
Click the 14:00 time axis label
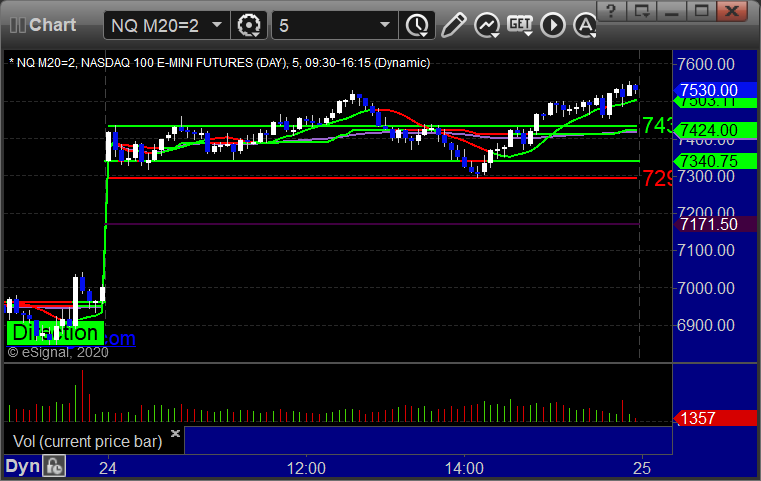pos(464,468)
